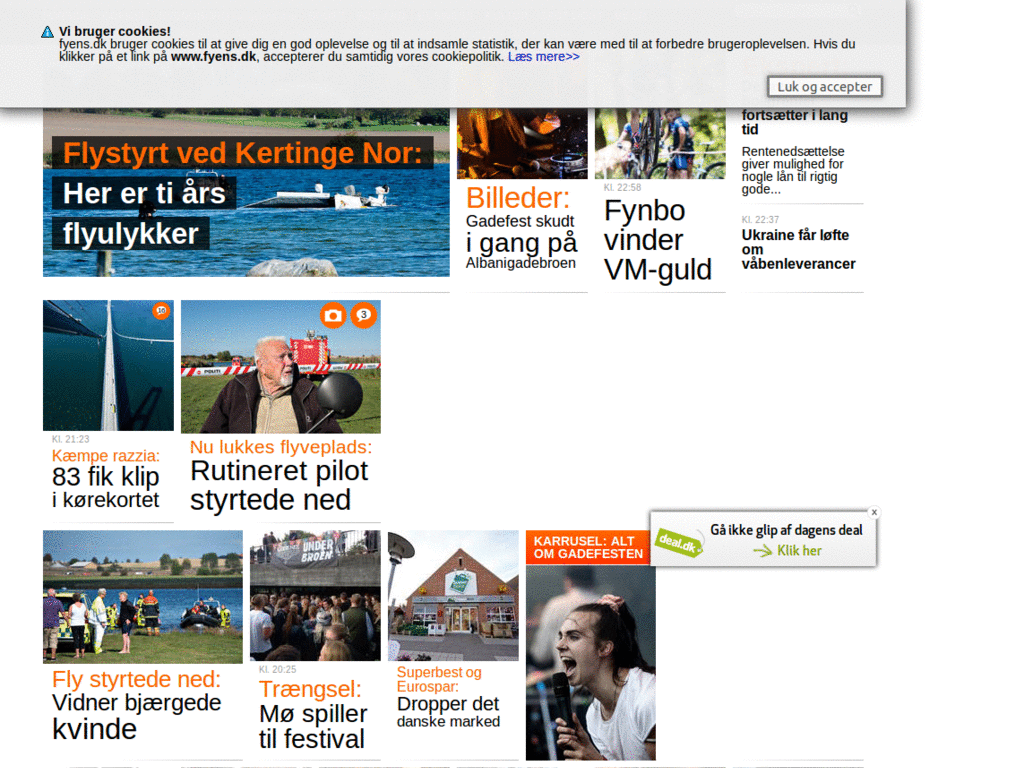Click the camera icon on pilot photo
The width and height of the screenshot is (1024, 768).
(333, 316)
